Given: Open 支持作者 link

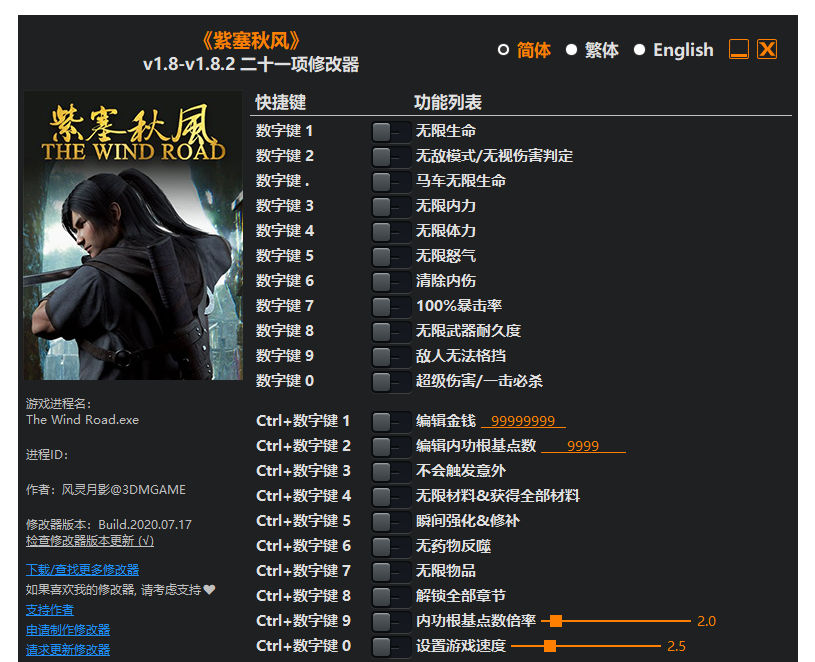Looking at the screenshot, I should point(50,610).
